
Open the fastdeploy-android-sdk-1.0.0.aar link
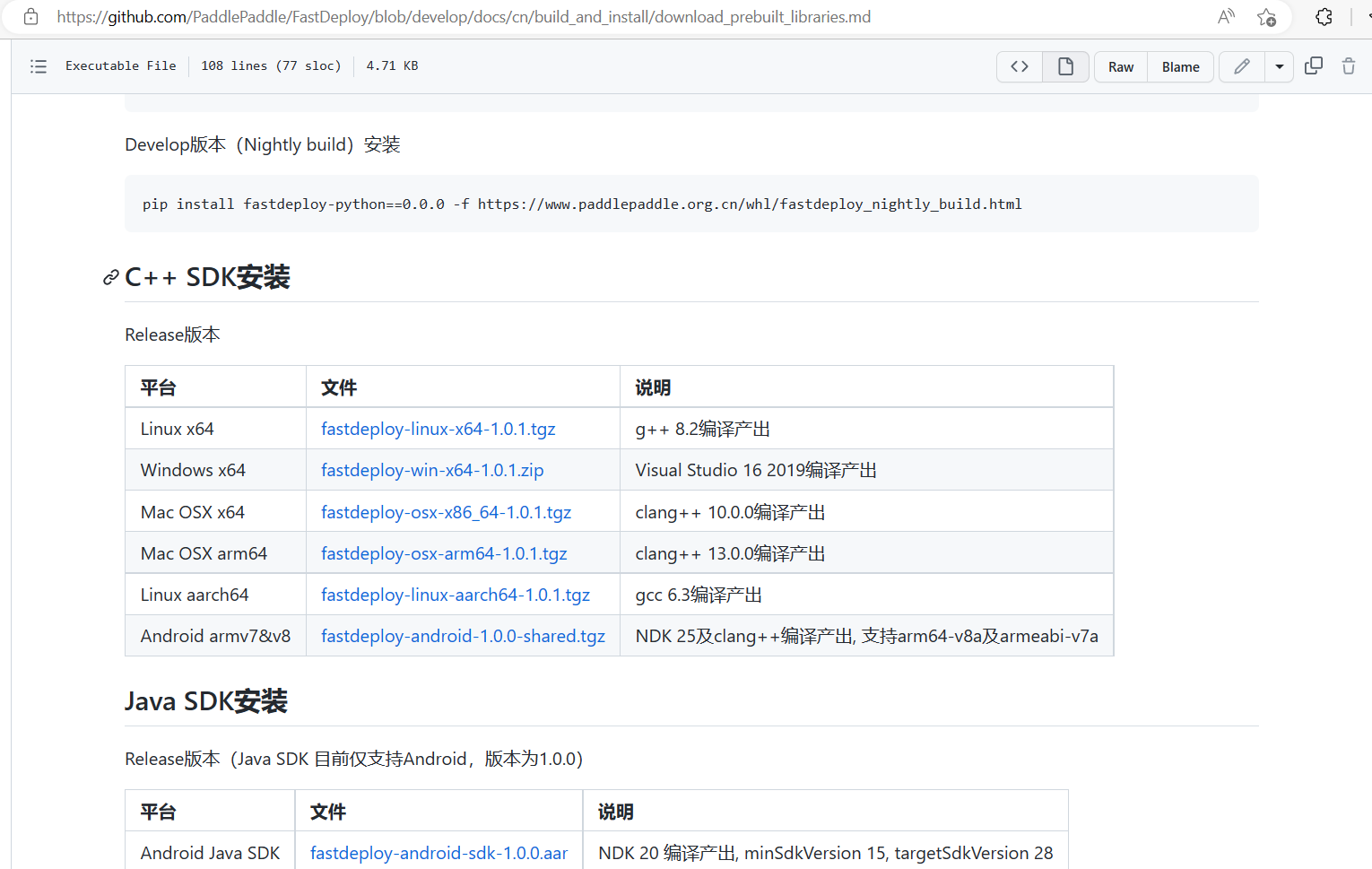(439, 853)
